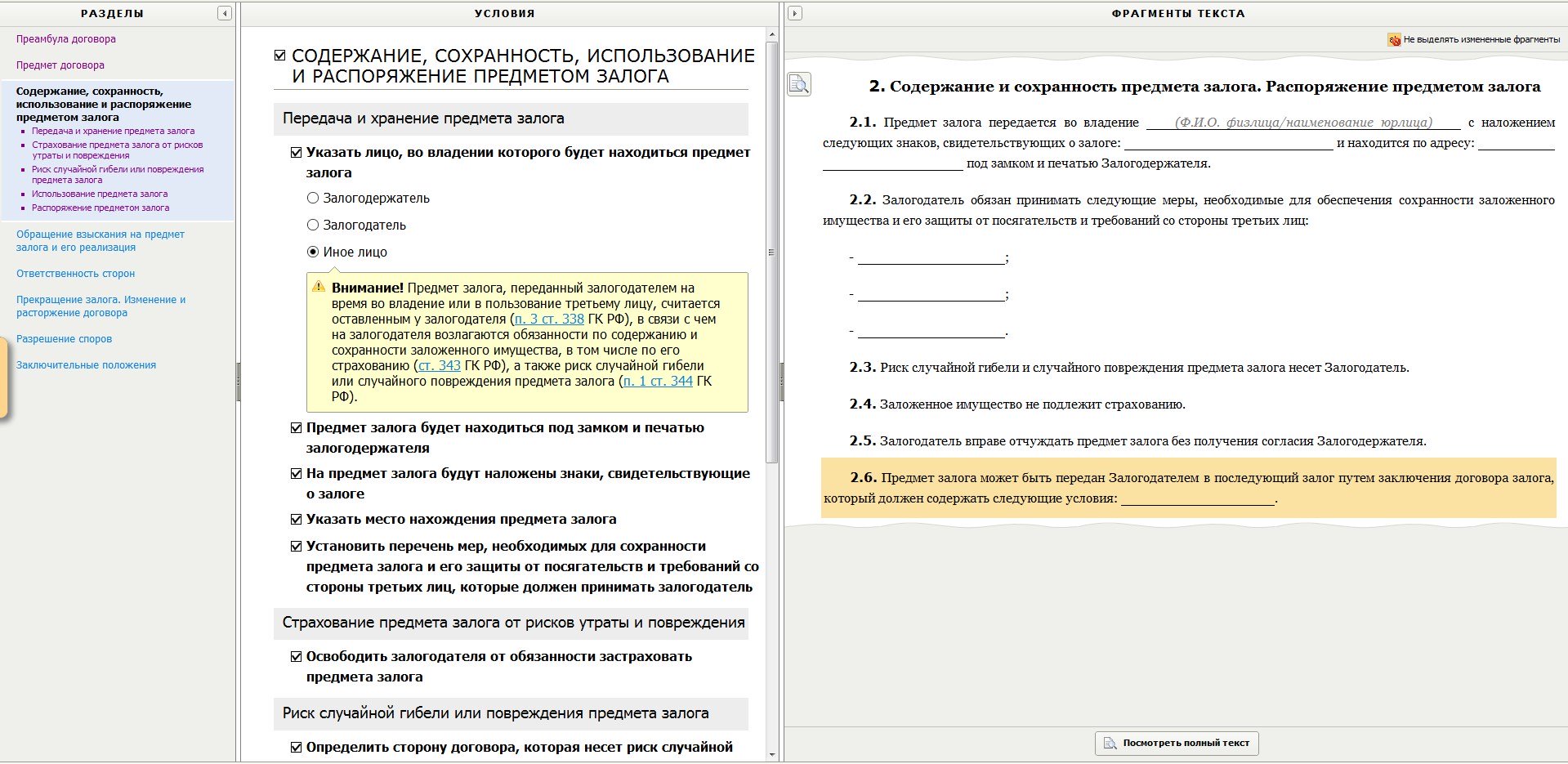Open Прекращение залога. Изменение и расторжение section
The width and height of the screenshot is (1568, 764).
(101, 306)
